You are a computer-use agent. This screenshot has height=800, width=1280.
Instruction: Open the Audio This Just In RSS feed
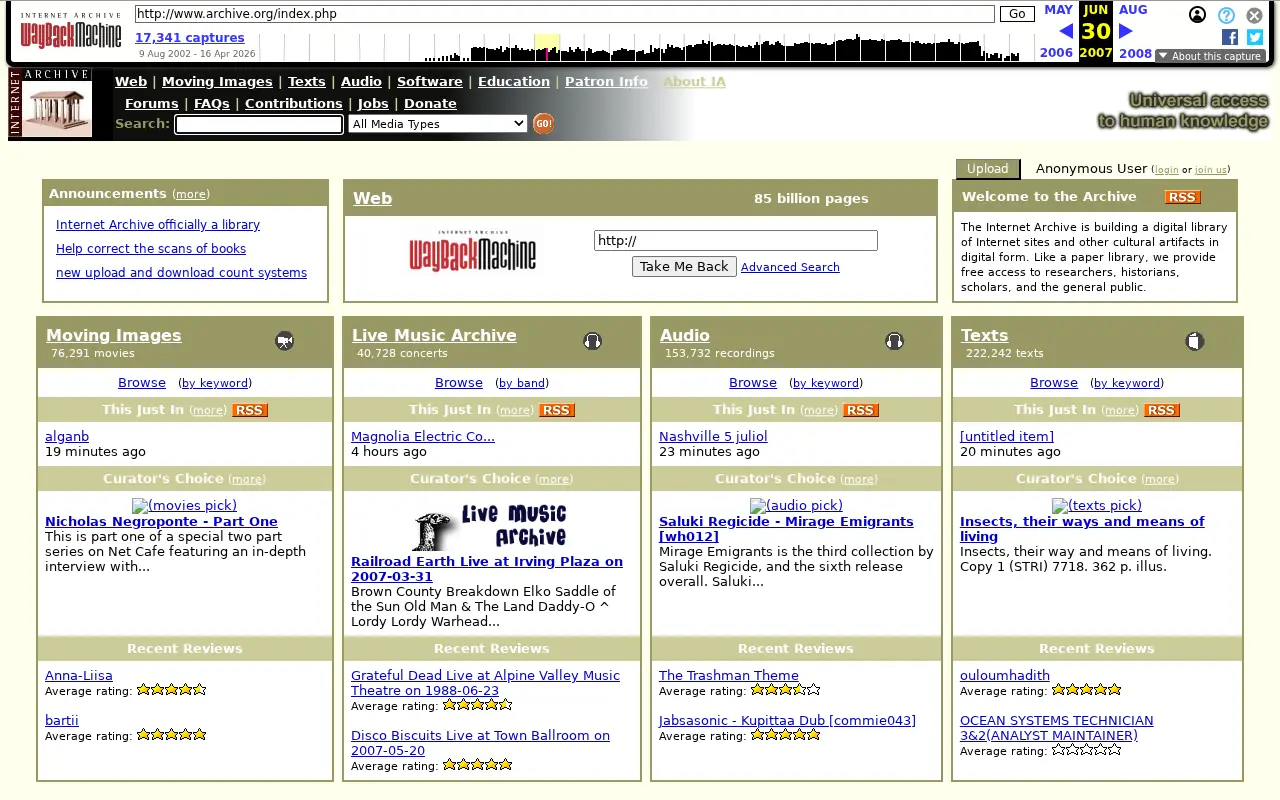point(860,410)
